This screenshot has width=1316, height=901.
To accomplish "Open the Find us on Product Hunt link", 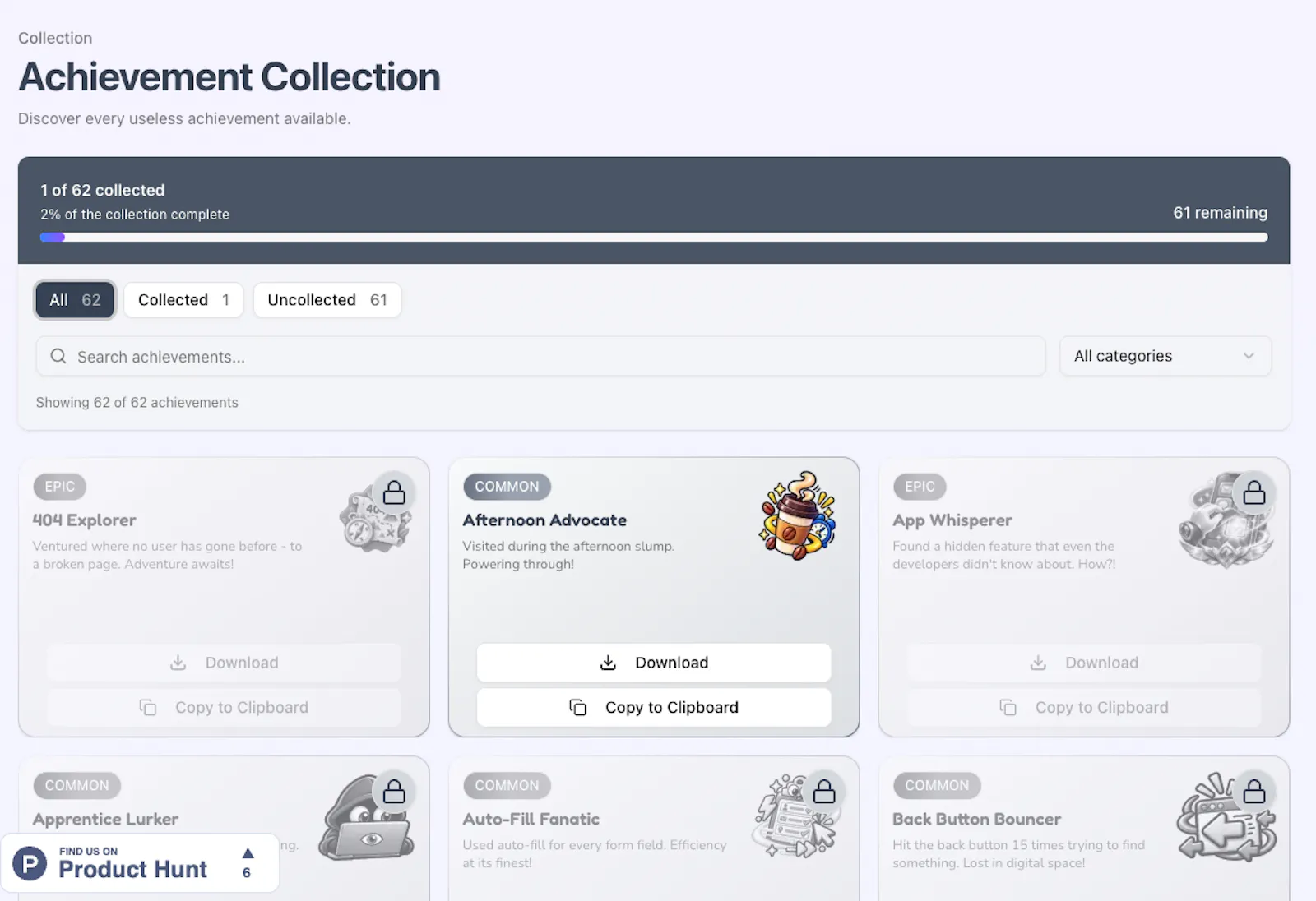I will pos(140,862).
